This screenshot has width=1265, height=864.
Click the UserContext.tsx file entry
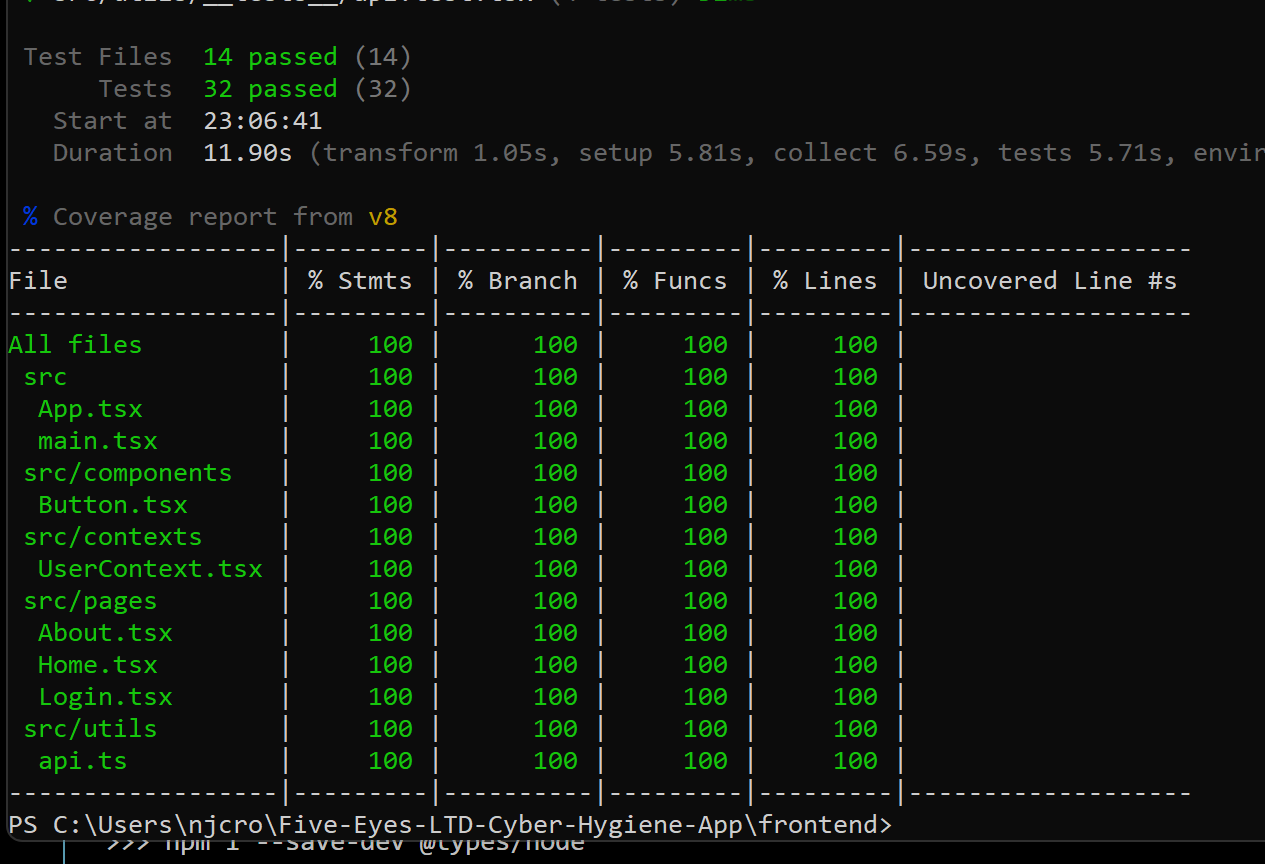click(149, 568)
